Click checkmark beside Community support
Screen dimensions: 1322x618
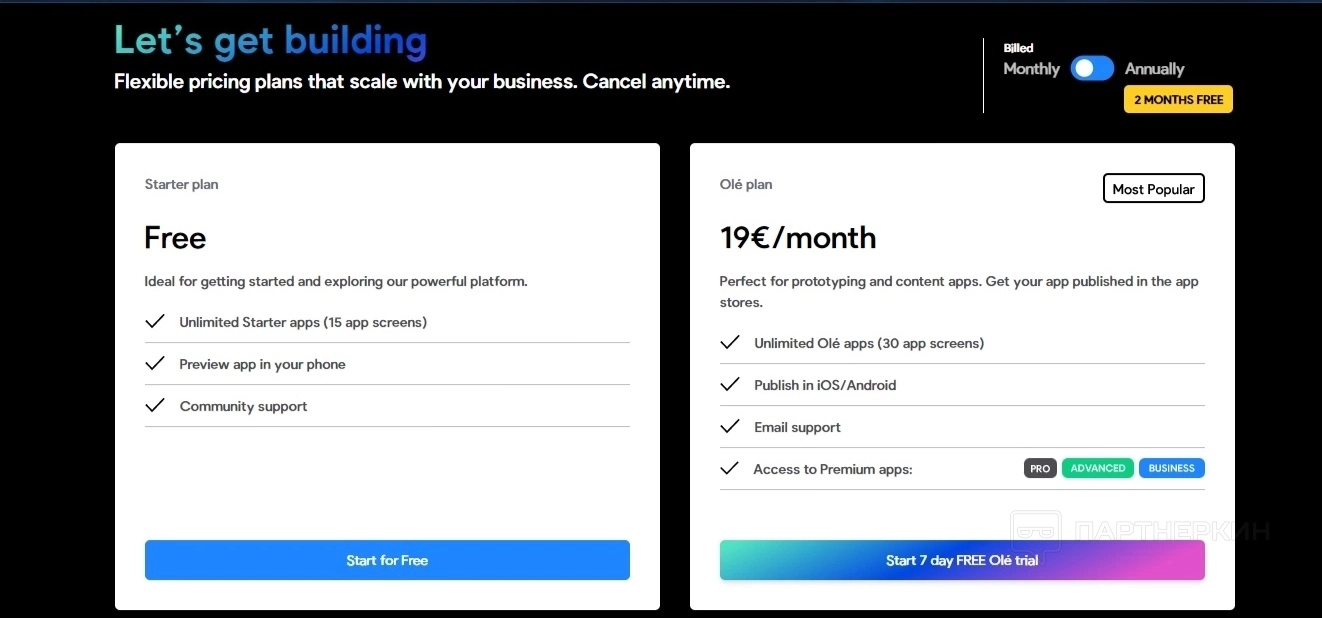(x=155, y=406)
